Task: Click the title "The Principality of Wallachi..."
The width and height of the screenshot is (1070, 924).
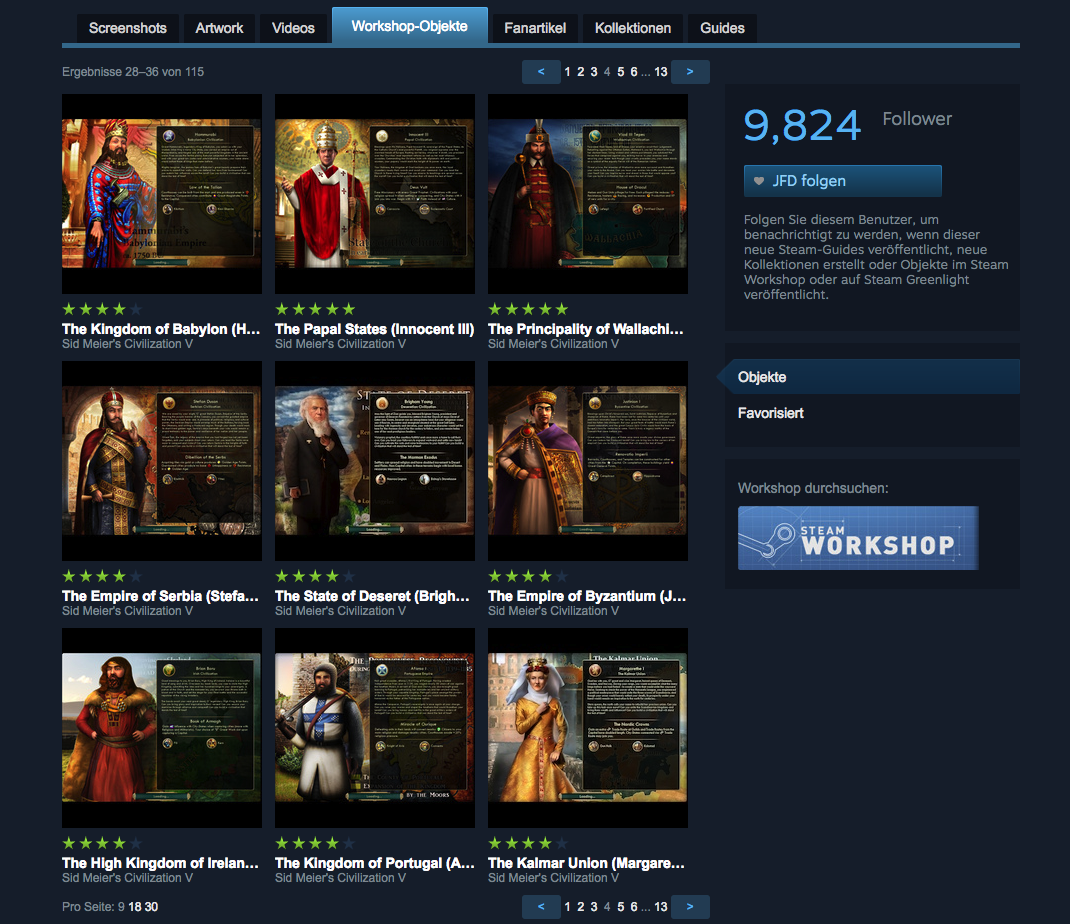Action: click(585, 329)
